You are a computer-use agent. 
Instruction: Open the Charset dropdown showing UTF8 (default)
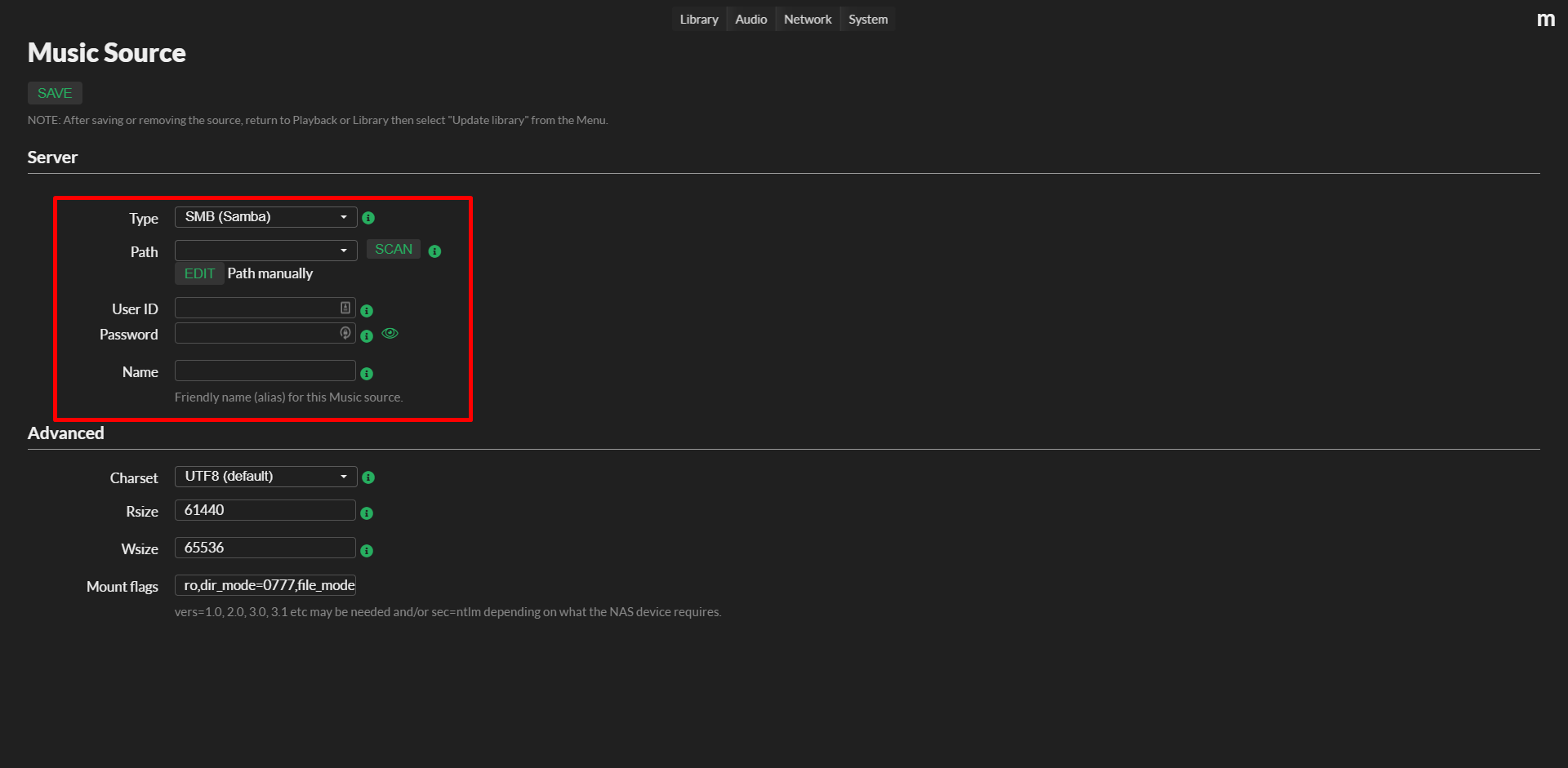tap(265, 477)
